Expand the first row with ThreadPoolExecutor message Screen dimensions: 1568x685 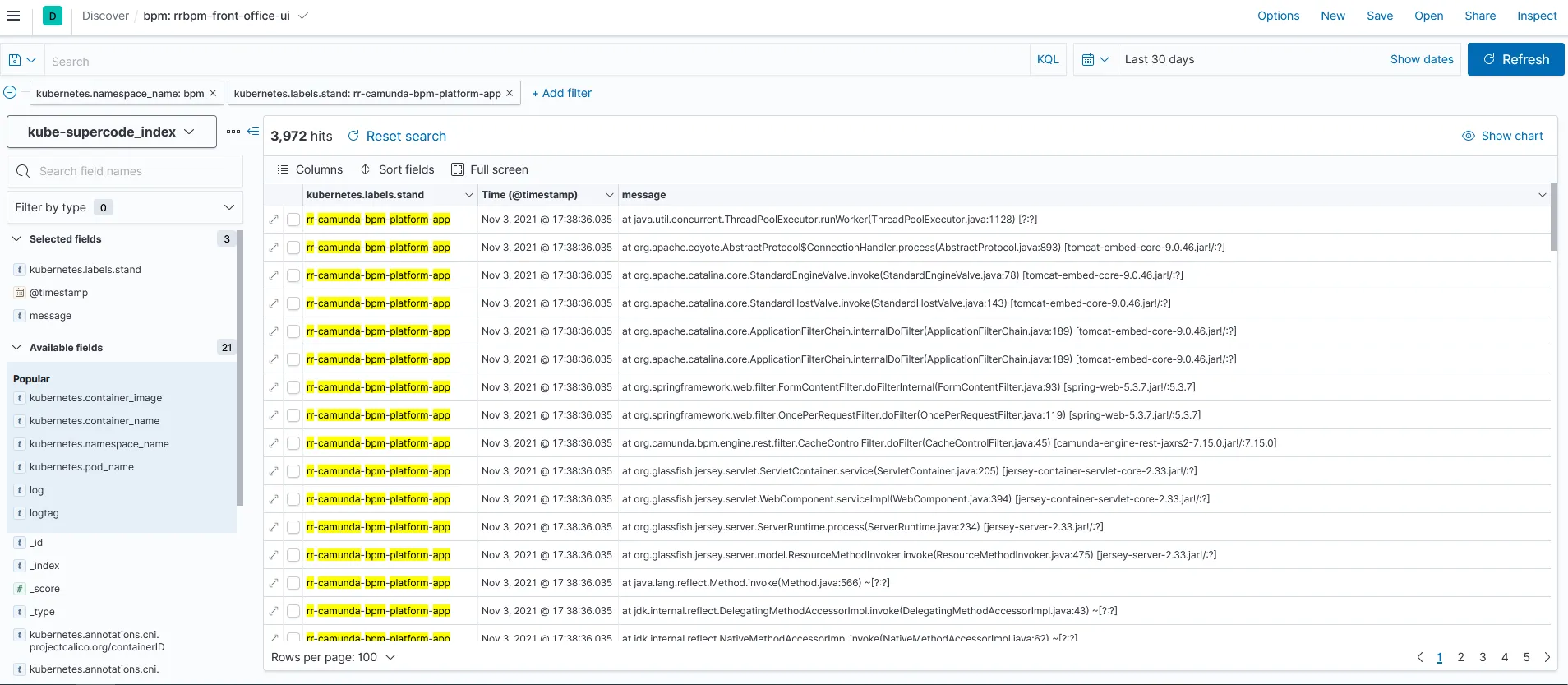point(274,220)
